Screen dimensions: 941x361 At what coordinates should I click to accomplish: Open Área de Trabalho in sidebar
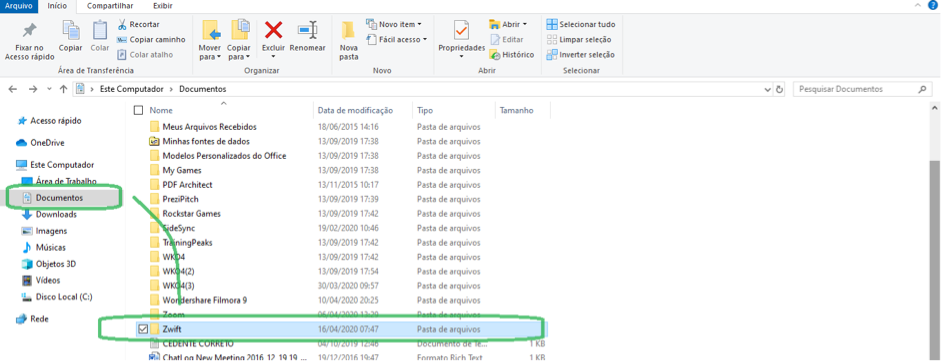[66, 181]
